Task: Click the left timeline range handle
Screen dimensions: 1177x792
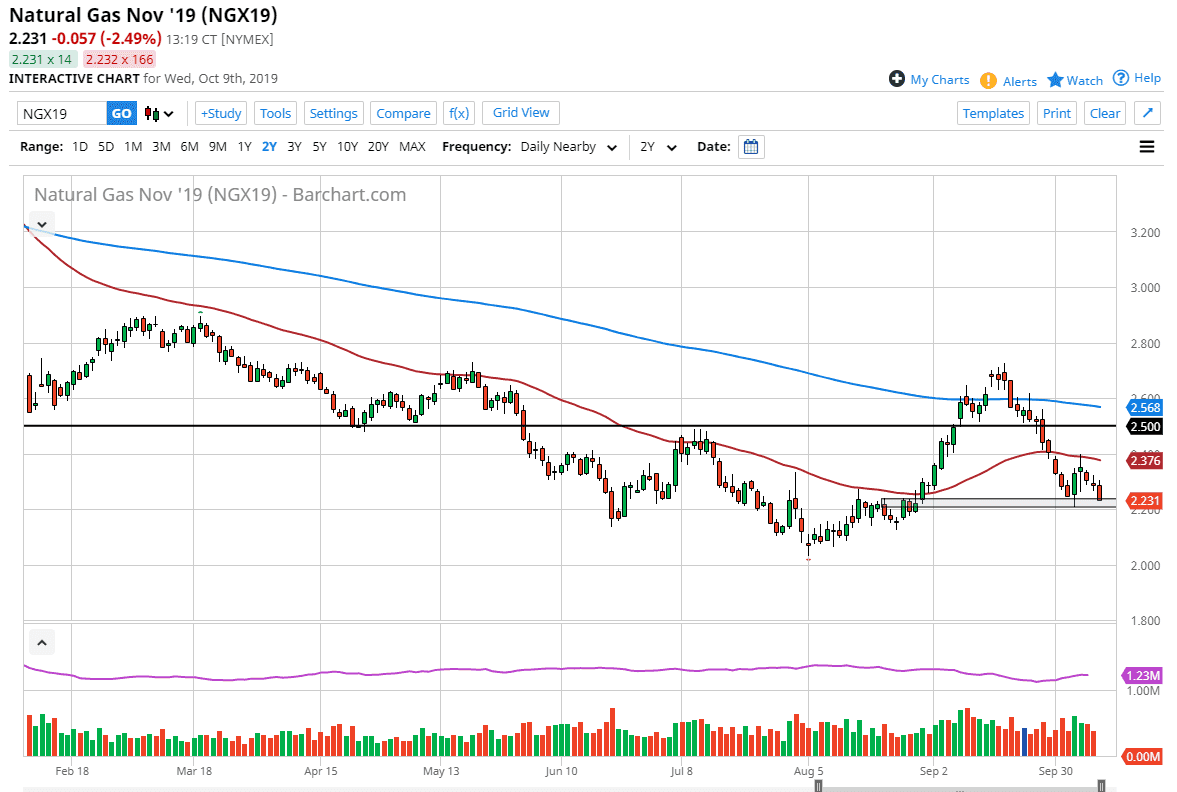Action: [x=818, y=786]
